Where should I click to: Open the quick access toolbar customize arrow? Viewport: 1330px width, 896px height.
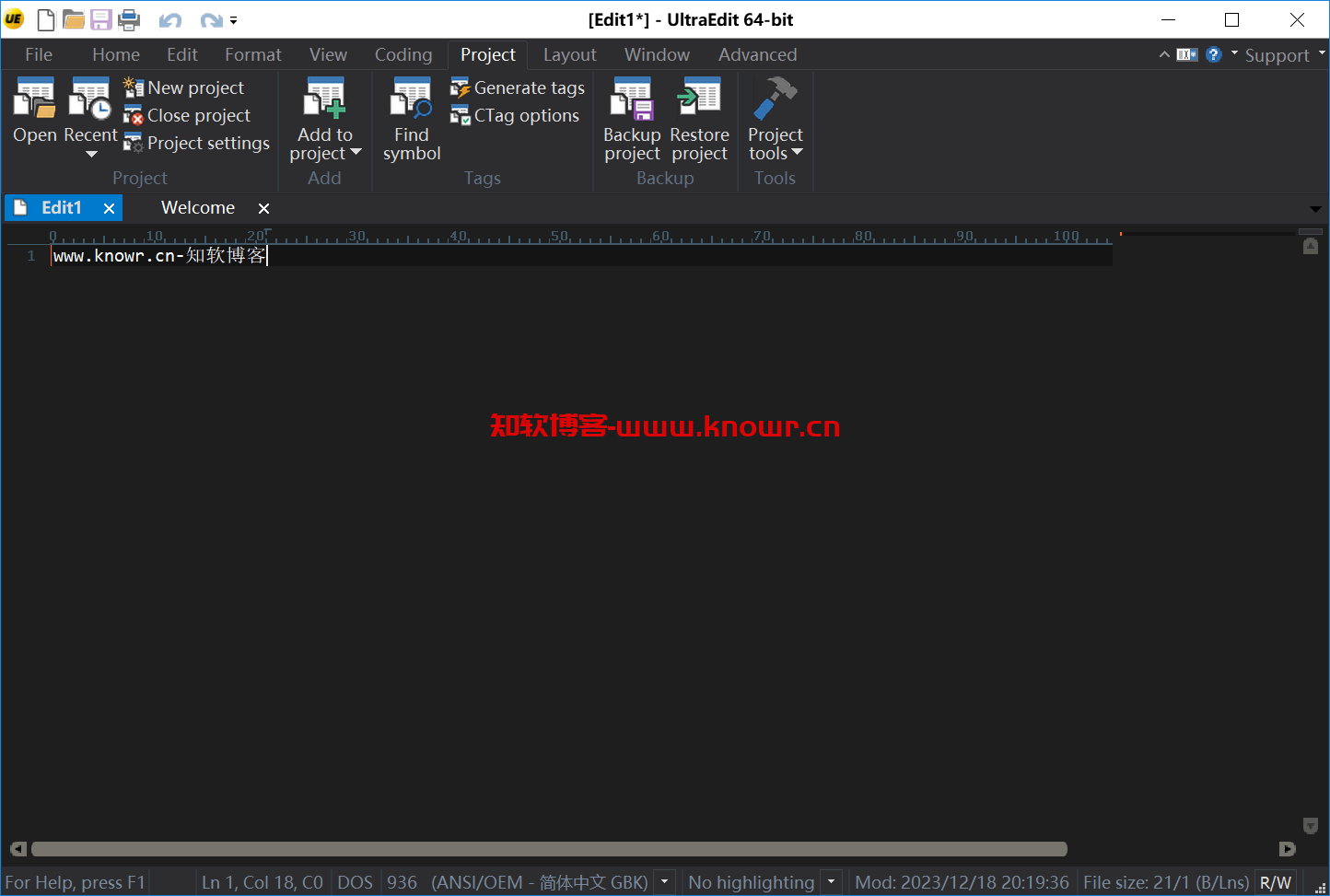(x=233, y=20)
